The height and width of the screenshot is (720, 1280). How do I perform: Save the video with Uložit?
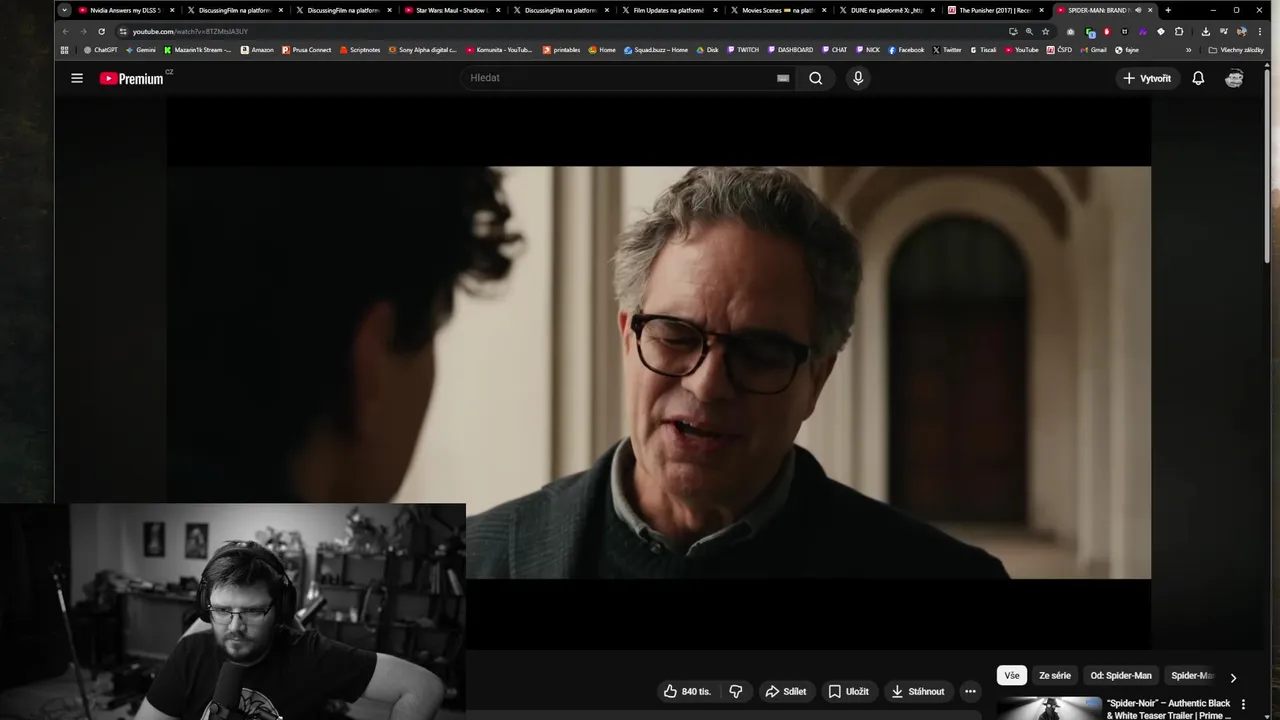848,691
